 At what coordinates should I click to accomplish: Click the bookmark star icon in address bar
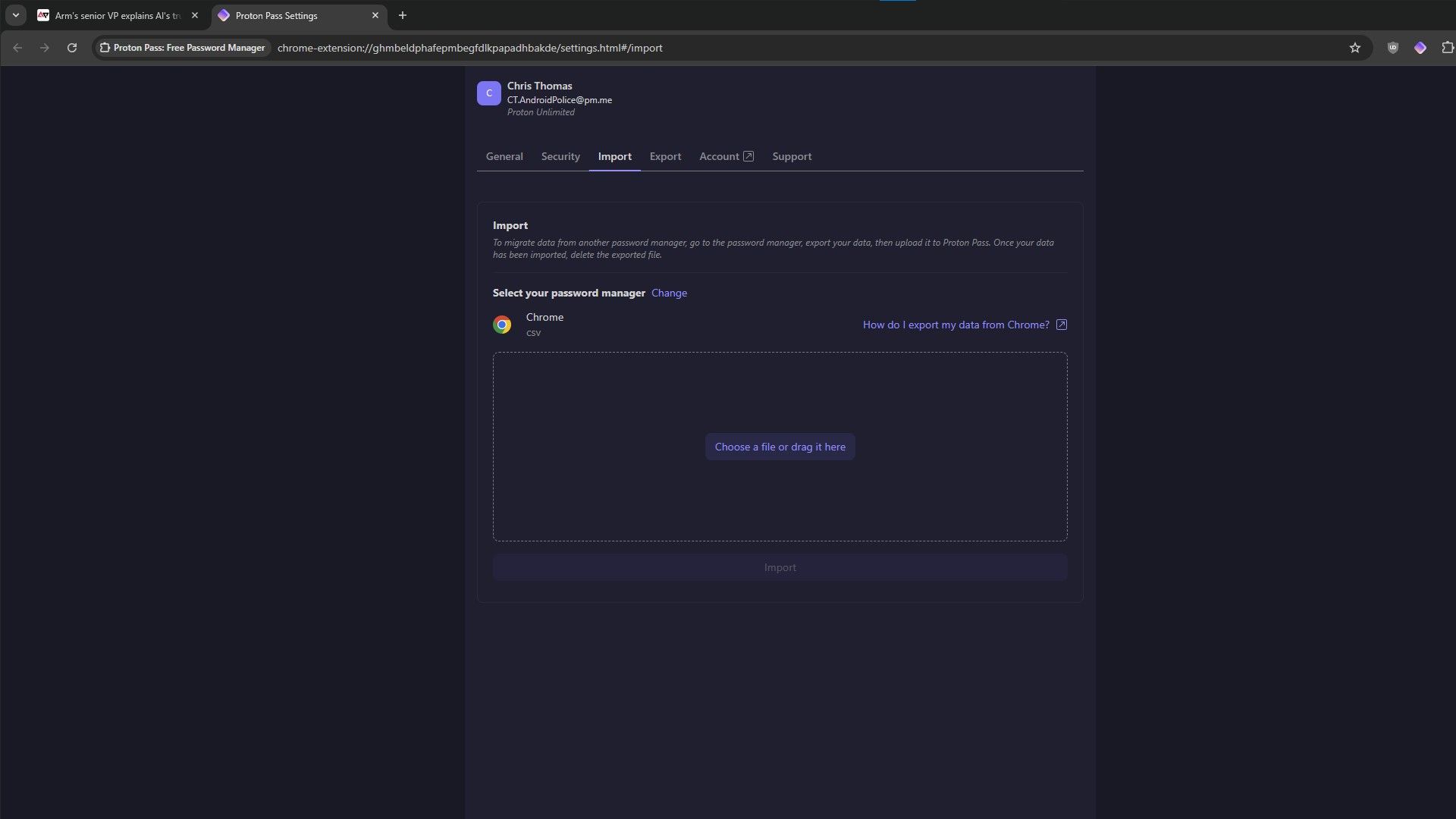coord(1356,47)
